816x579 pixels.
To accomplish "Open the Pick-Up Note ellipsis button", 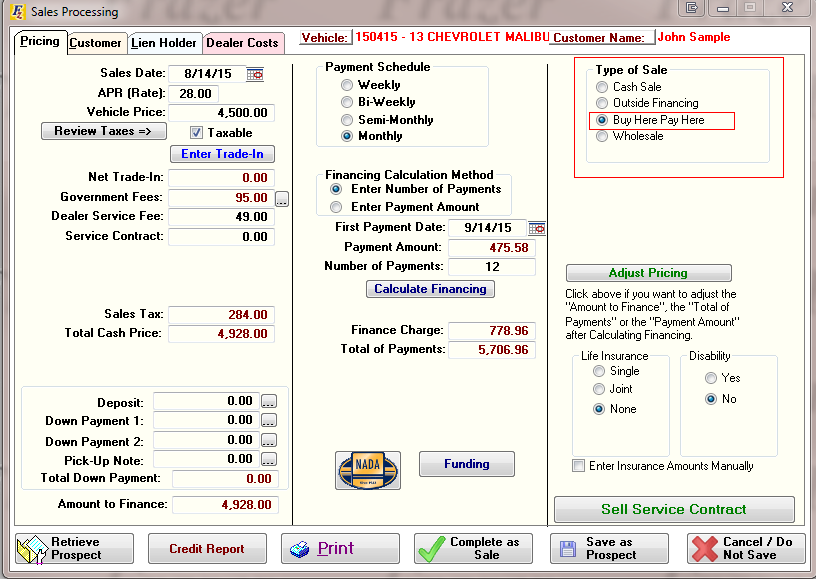I will (269, 459).
